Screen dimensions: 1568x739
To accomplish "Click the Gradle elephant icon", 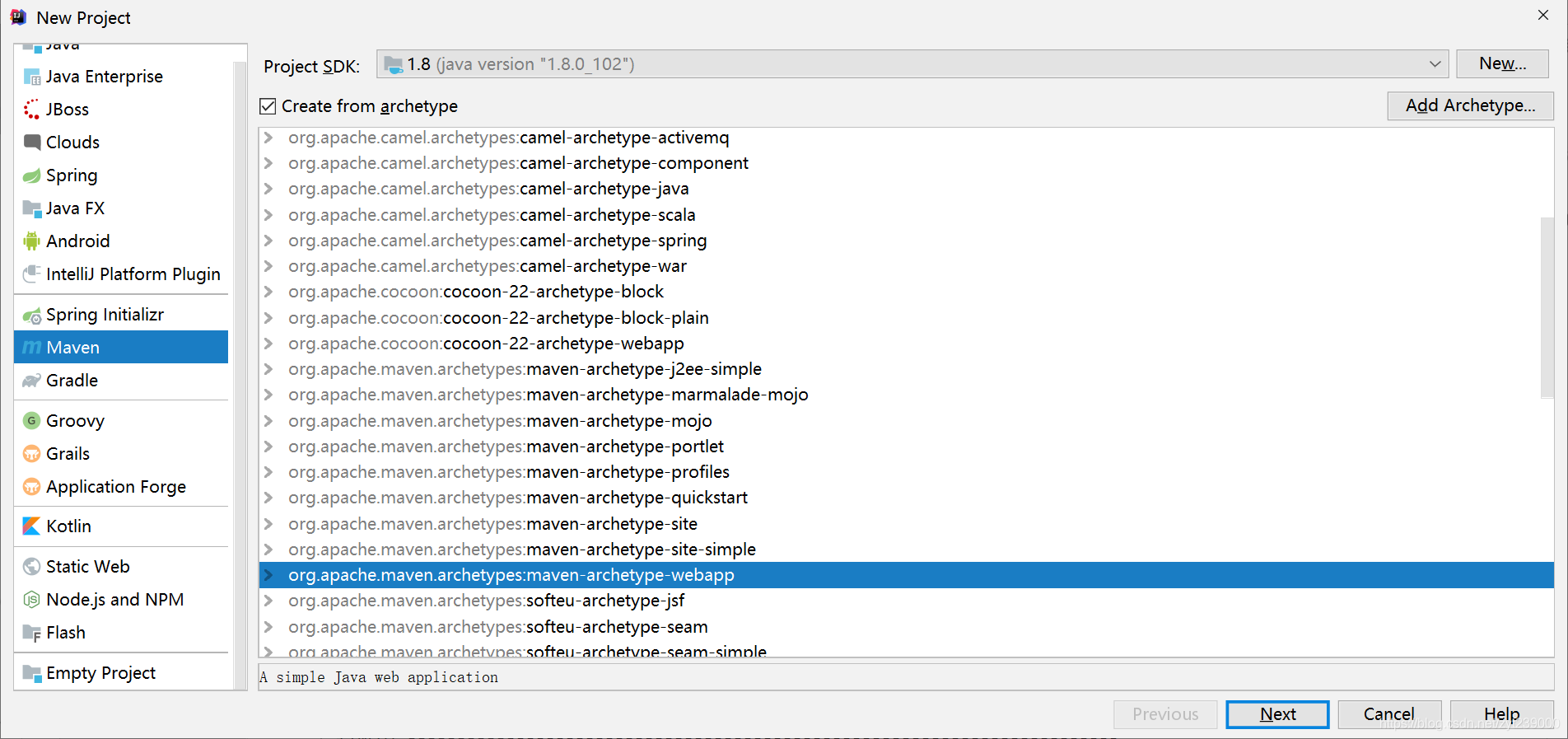I will point(32,381).
